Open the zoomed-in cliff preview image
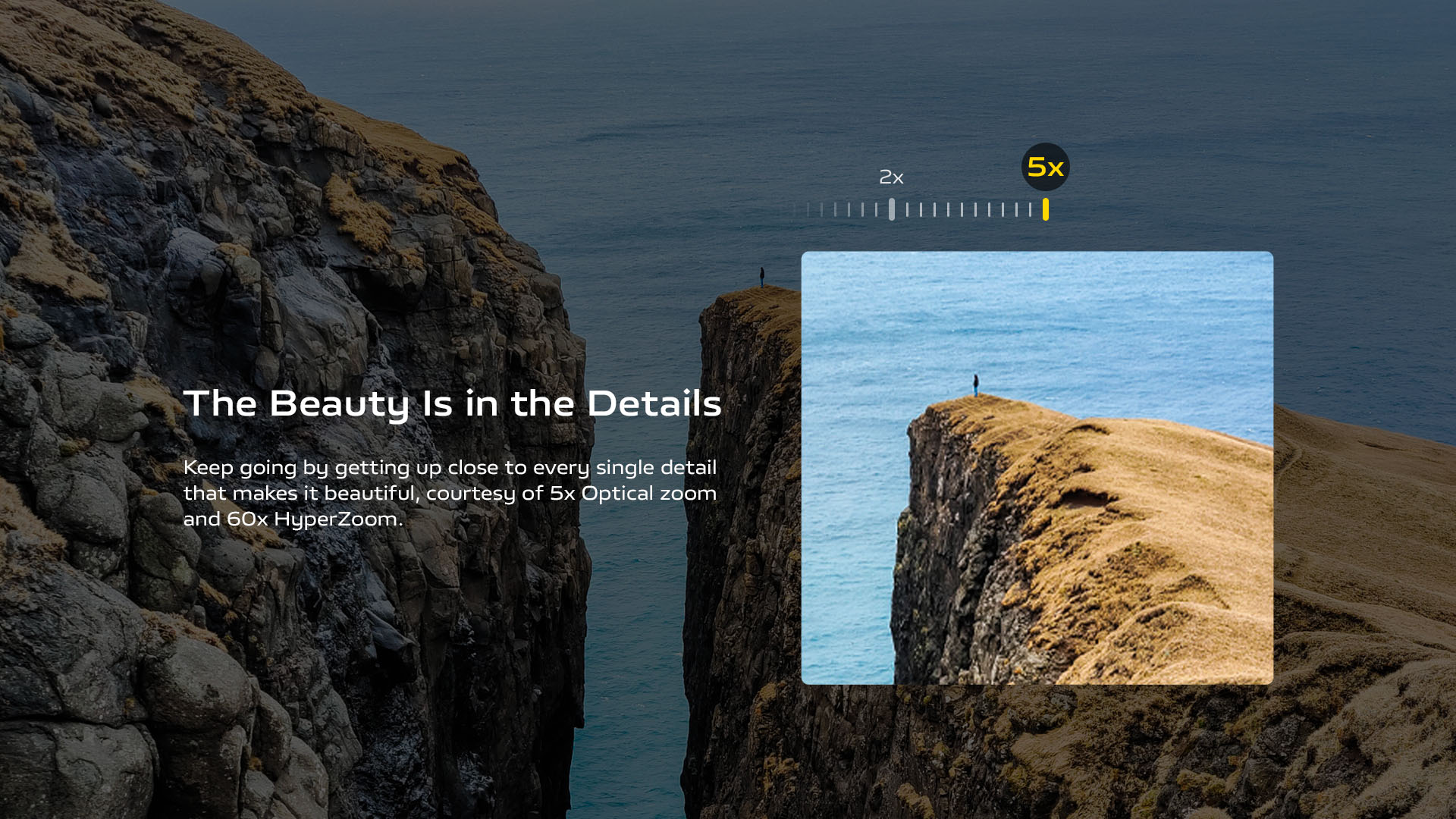 [x=1037, y=467]
